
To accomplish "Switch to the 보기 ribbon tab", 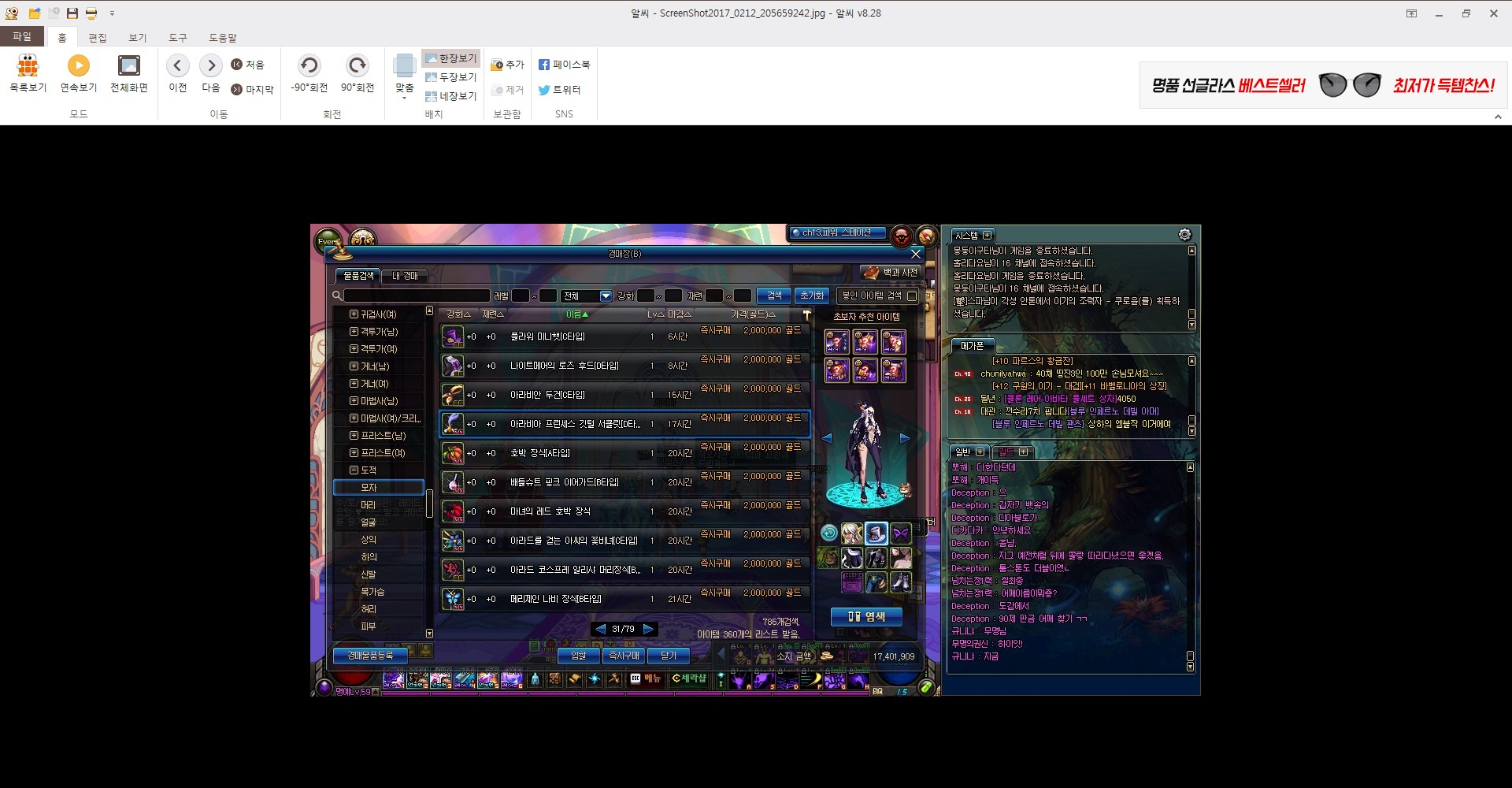I will (138, 37).
